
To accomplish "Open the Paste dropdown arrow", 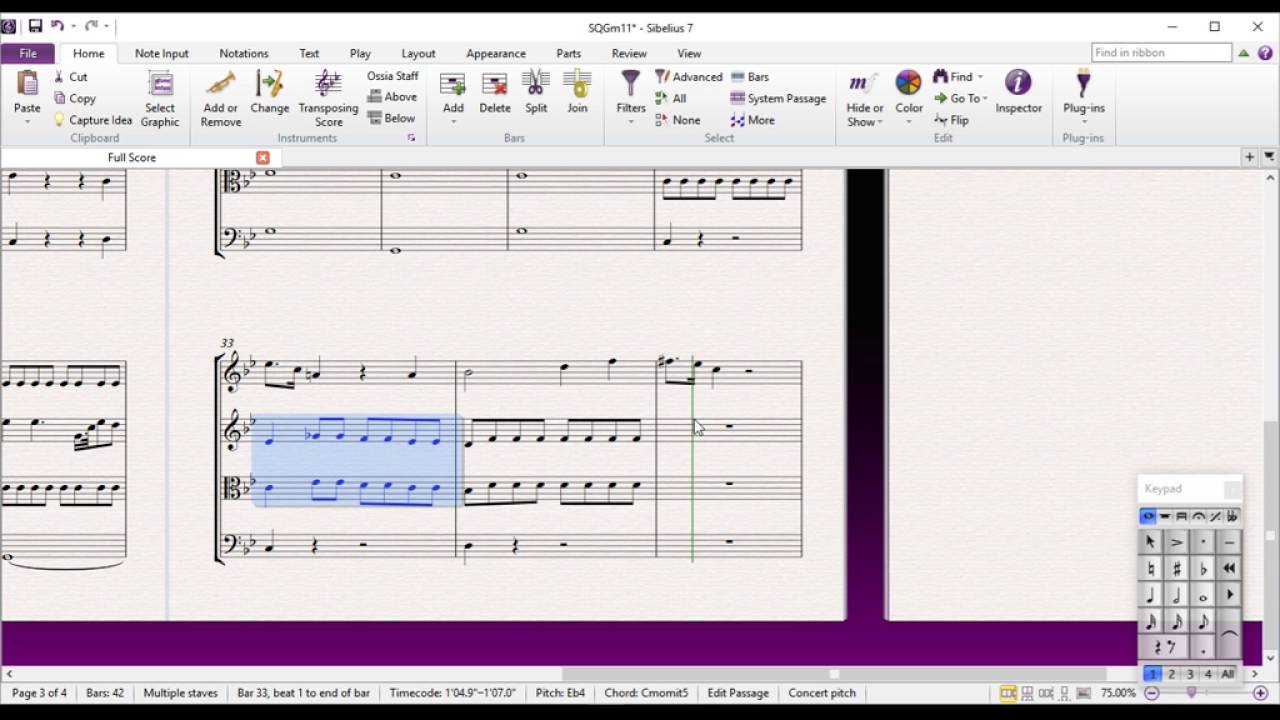I will pos(27,122).
